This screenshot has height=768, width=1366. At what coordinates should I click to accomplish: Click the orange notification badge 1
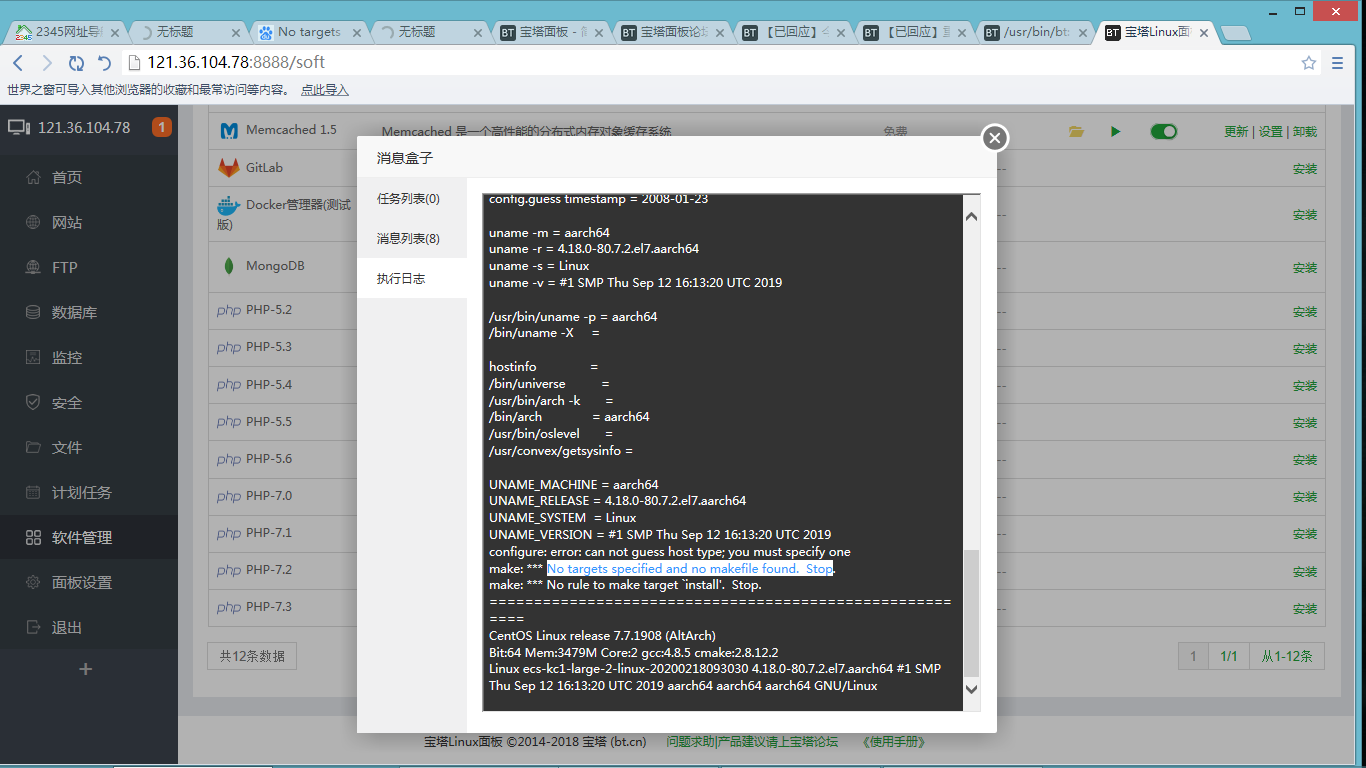162,127
